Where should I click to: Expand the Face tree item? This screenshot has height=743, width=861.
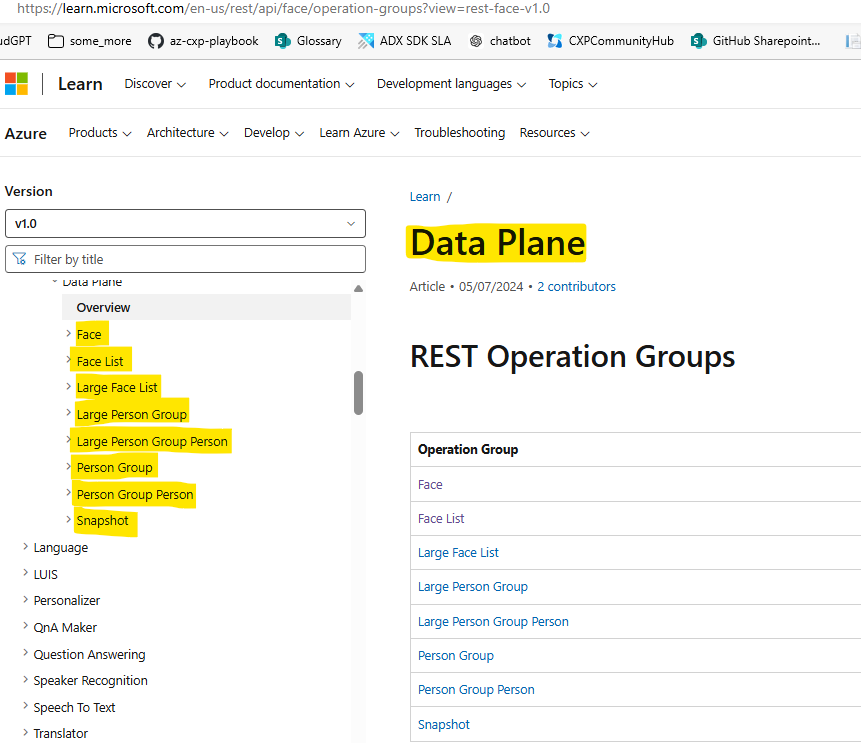69,333
